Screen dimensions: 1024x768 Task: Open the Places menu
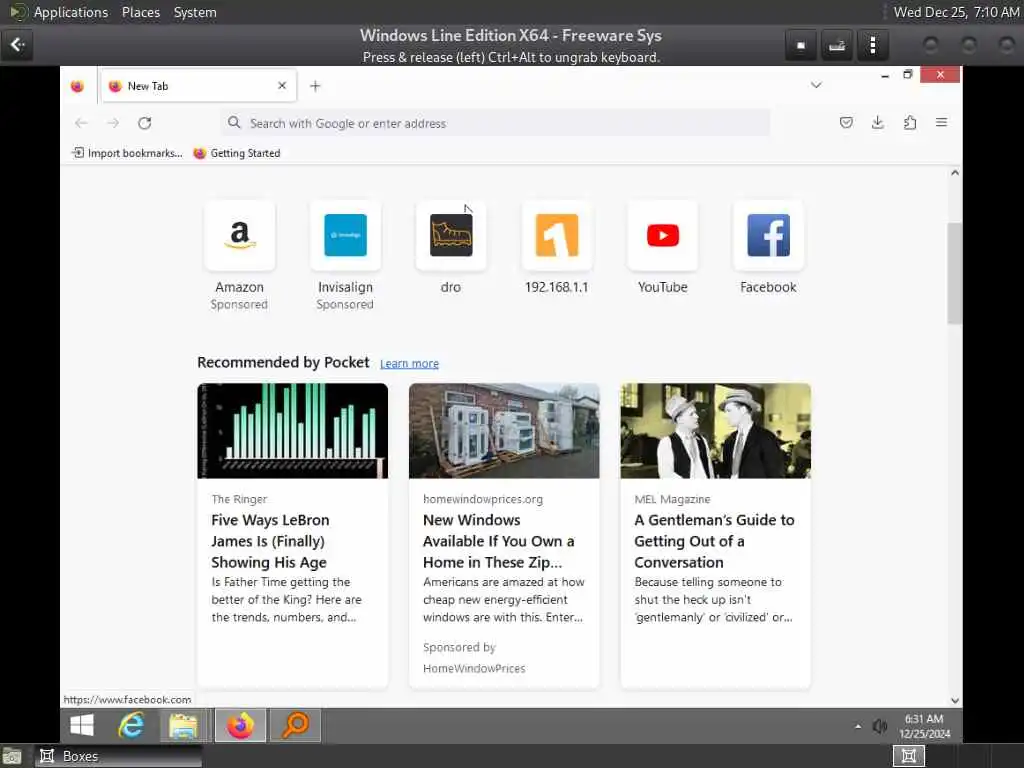click(x=140, y=12)
